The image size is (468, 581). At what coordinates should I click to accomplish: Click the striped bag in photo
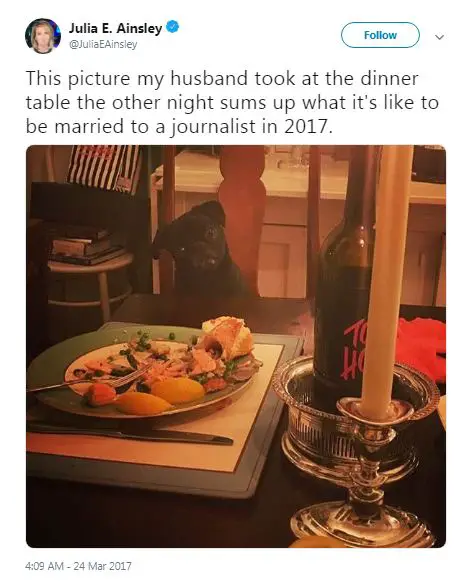(104, 167)
